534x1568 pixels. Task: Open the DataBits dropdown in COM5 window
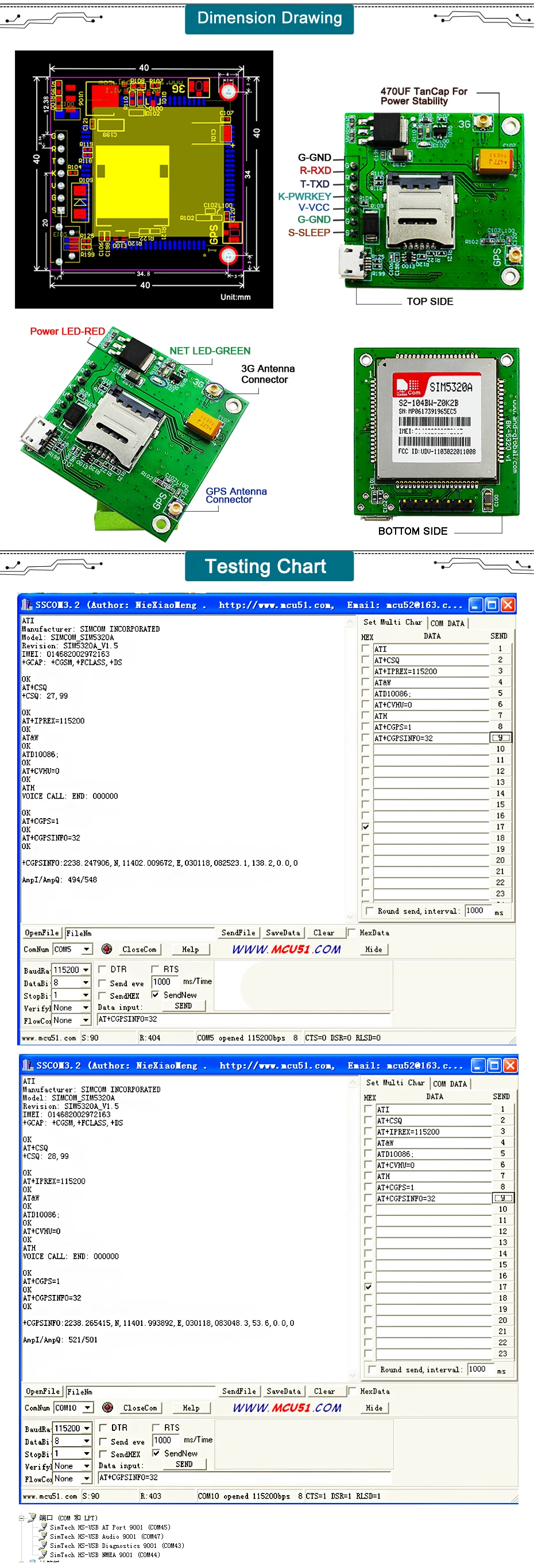tap(86, 982)
